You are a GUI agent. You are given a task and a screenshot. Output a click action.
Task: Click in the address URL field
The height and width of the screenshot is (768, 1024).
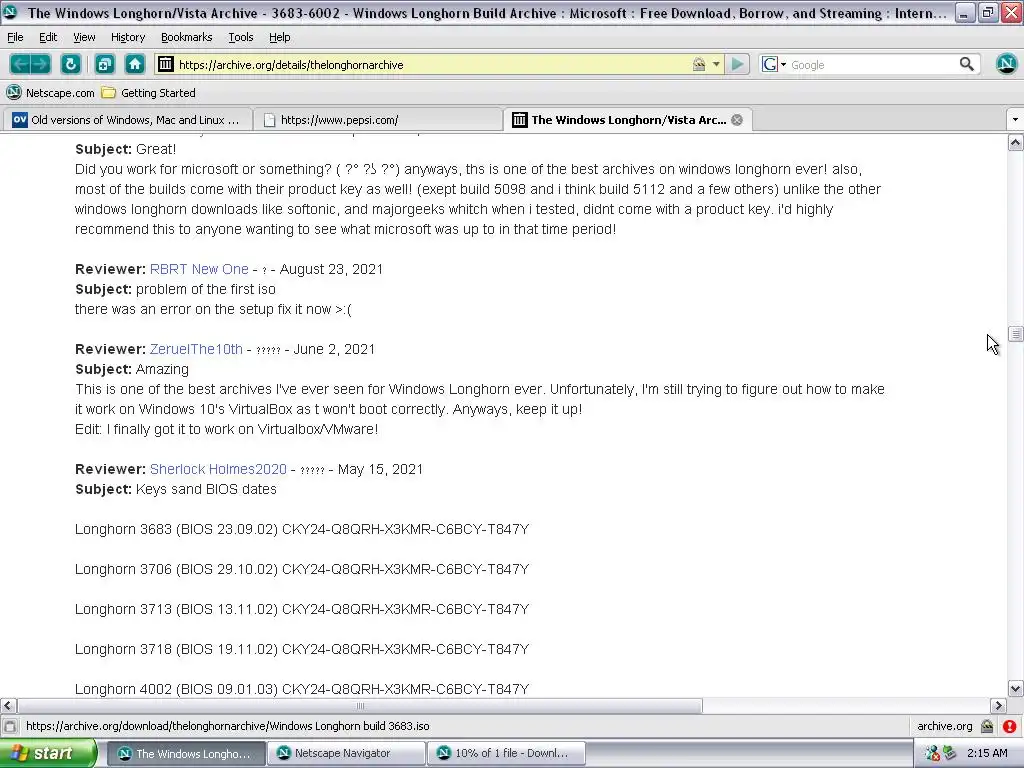[x=431, y=65]
